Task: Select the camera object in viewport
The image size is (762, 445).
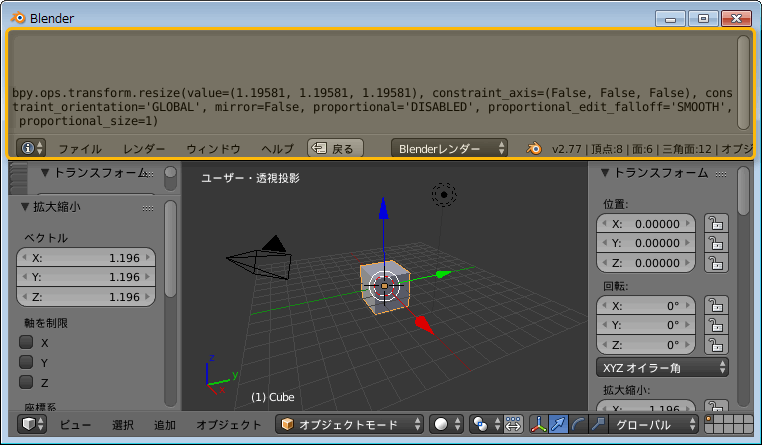Action: [x=260, y=259]
